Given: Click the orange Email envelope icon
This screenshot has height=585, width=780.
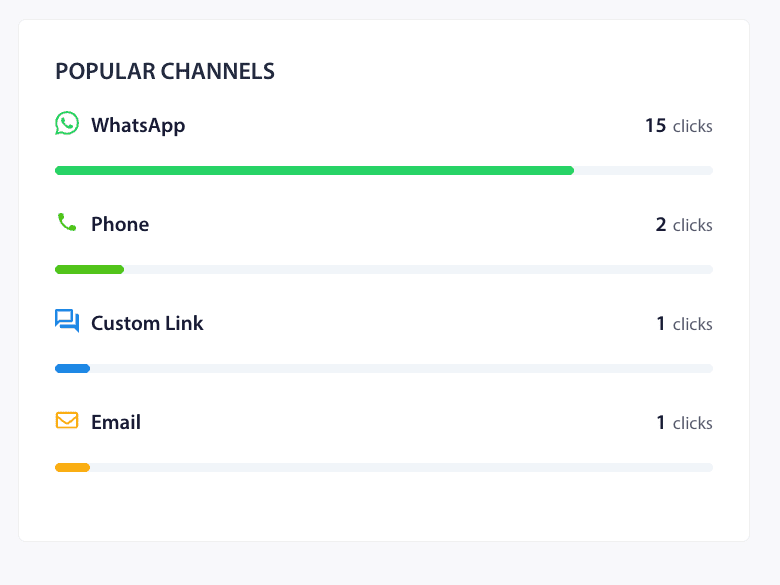Looking at the screenshot, I should pyautogui.click(x=67, y=421).
